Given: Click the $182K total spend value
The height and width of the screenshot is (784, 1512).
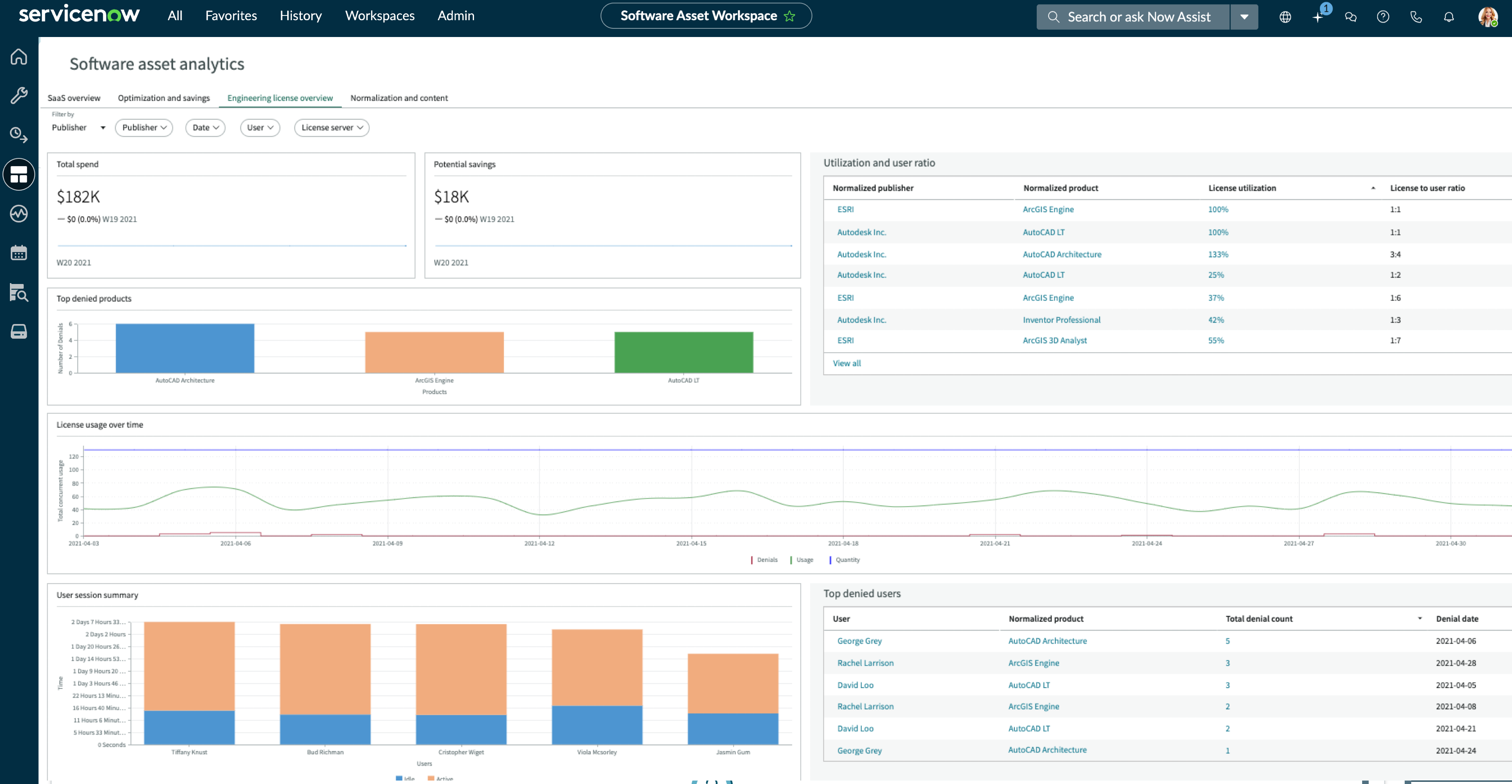Looking at the screenshot, I should tap(78, 197).
